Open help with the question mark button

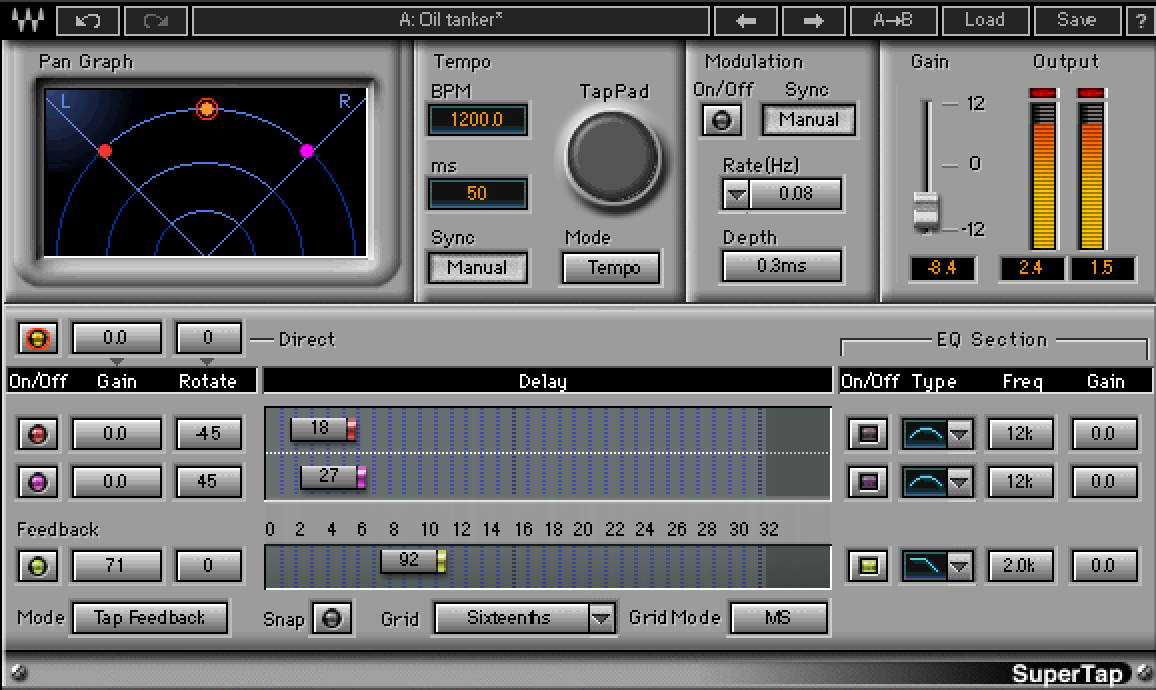pyautogui.click(x=1141, y=20)
